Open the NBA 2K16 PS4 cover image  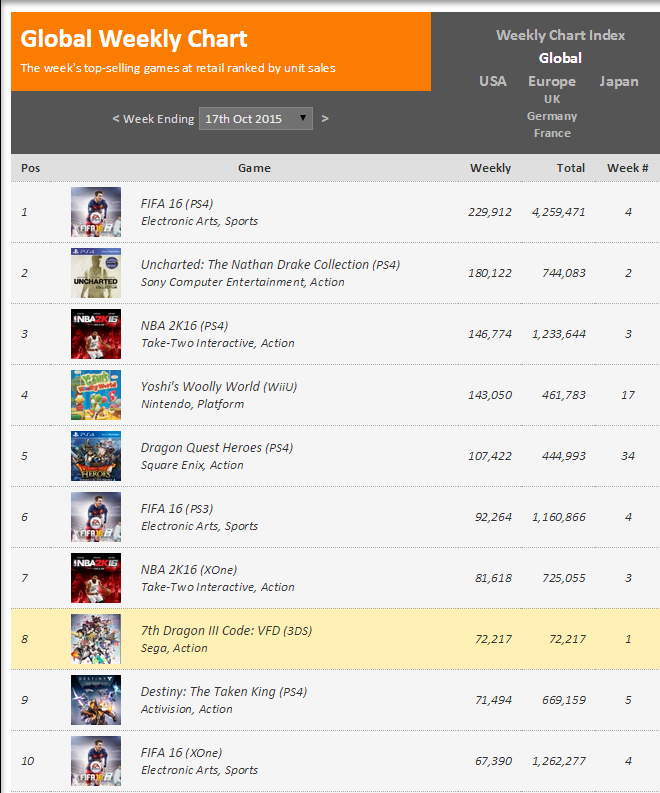(96, 334)
